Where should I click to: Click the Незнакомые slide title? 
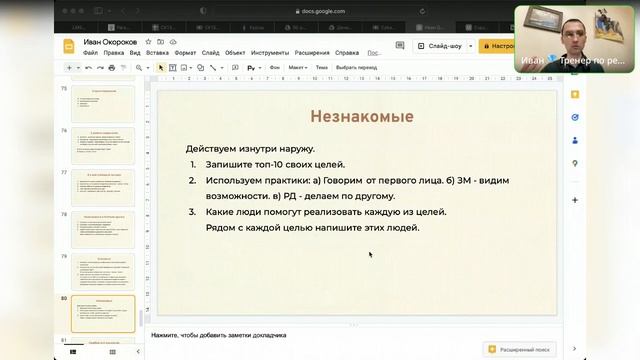point(362,116)
